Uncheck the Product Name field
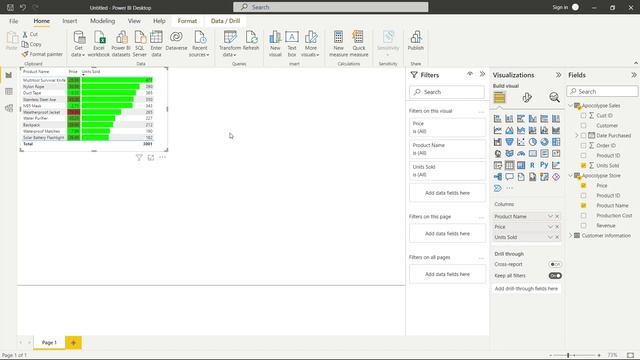The height and width of the screenshot is (360, 640). [x=583, y=206]
